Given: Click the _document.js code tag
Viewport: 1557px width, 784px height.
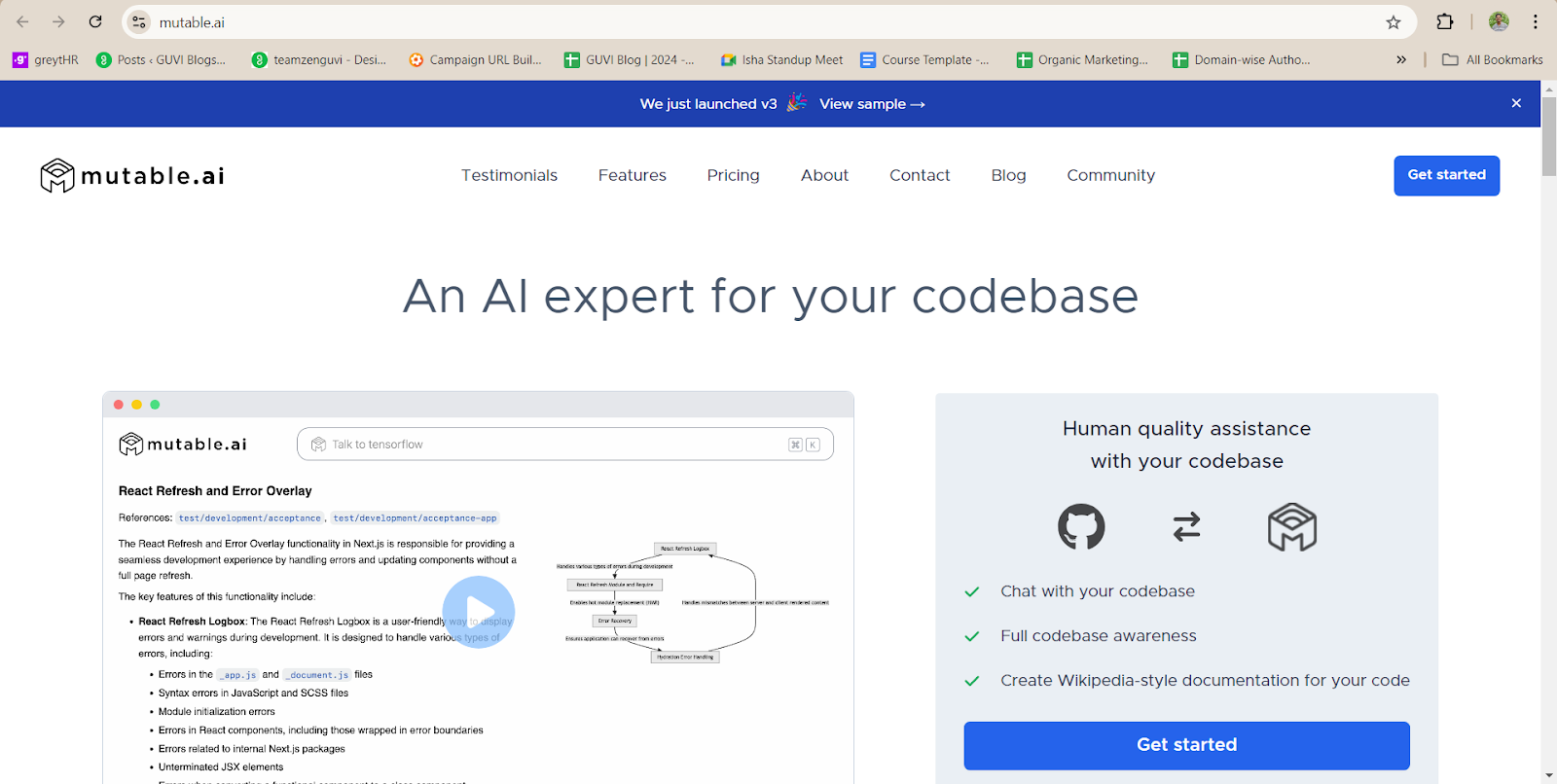Looking at the screenshot, I should (317, 674).
